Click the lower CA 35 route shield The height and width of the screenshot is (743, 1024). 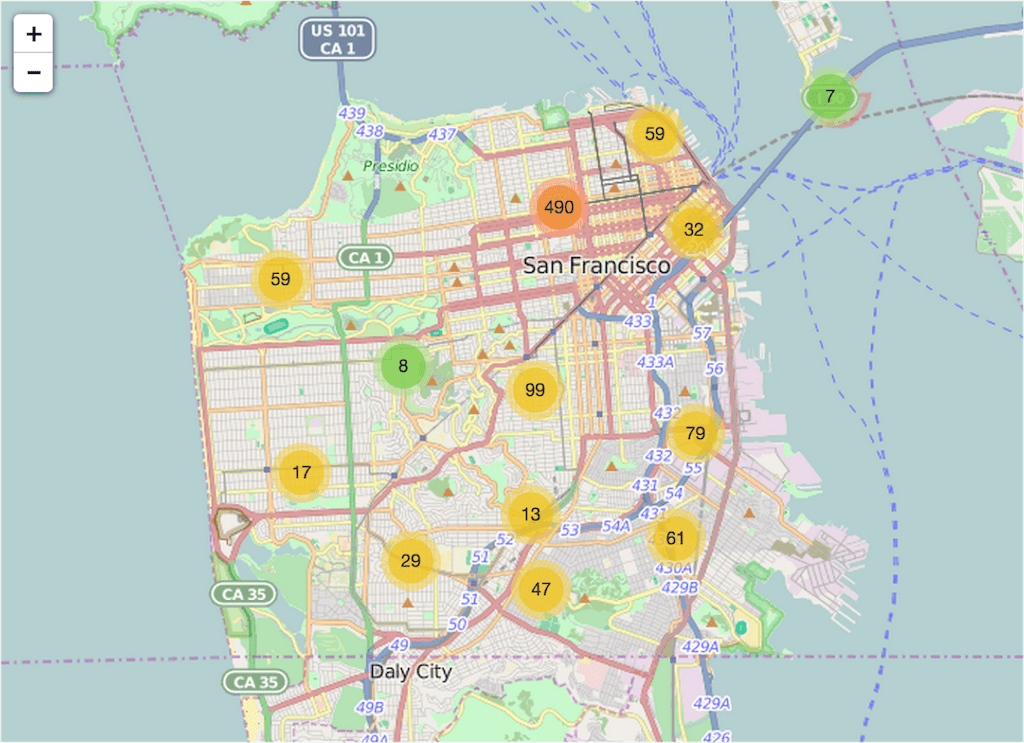(x=253, y=682)
